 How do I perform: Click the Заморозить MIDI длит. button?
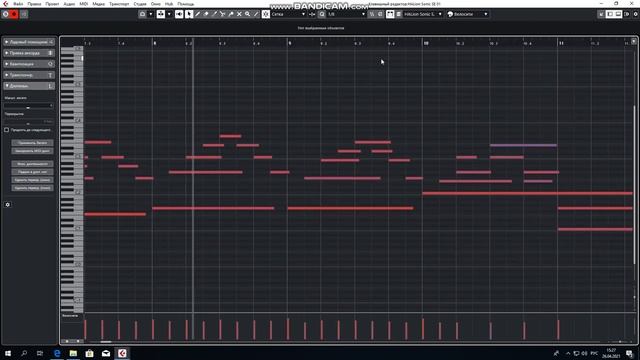click(x=32, y=151)
